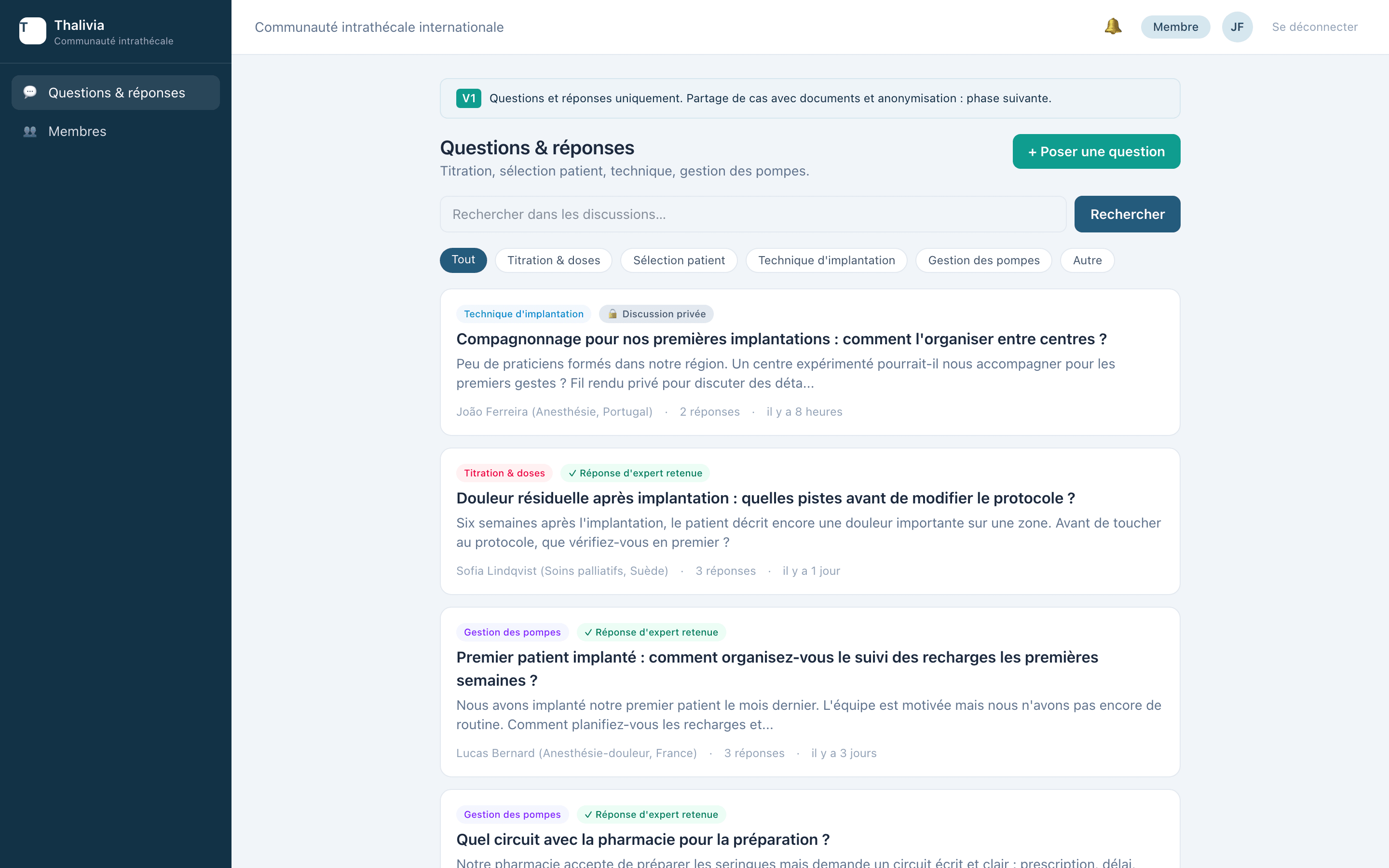Click Gestion des pompes tag on Premier patient card
This screenshot has width=1389, height=868.
coord(512,632)
